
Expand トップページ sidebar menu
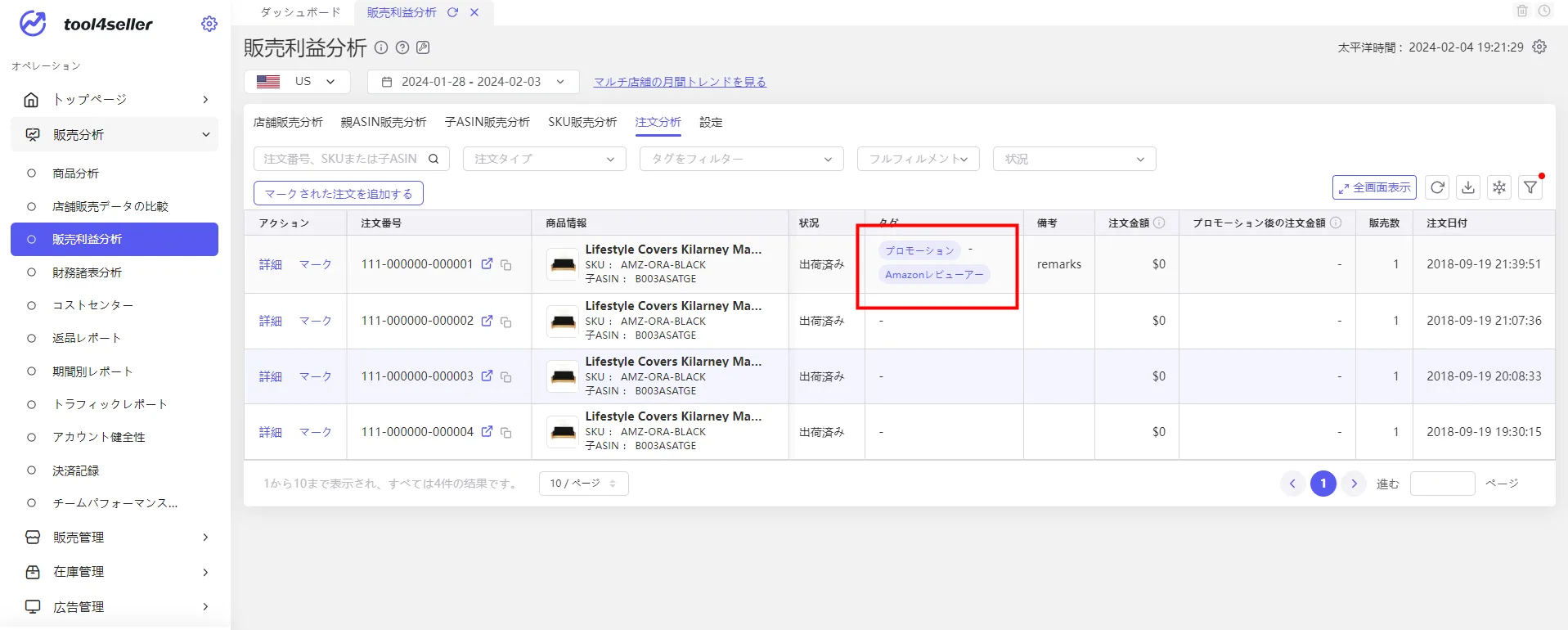[x=115, y=100]
